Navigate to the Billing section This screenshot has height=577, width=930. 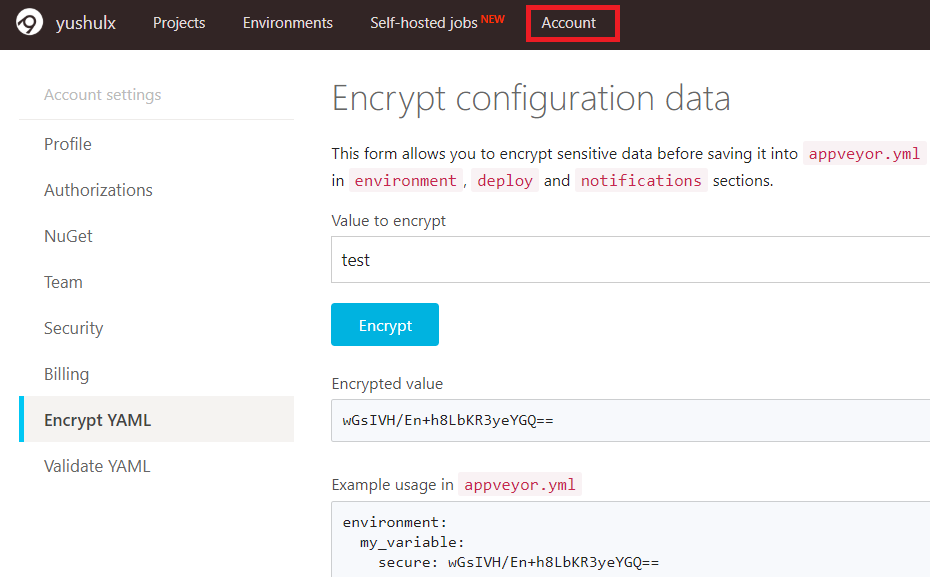tap(66, 374)
